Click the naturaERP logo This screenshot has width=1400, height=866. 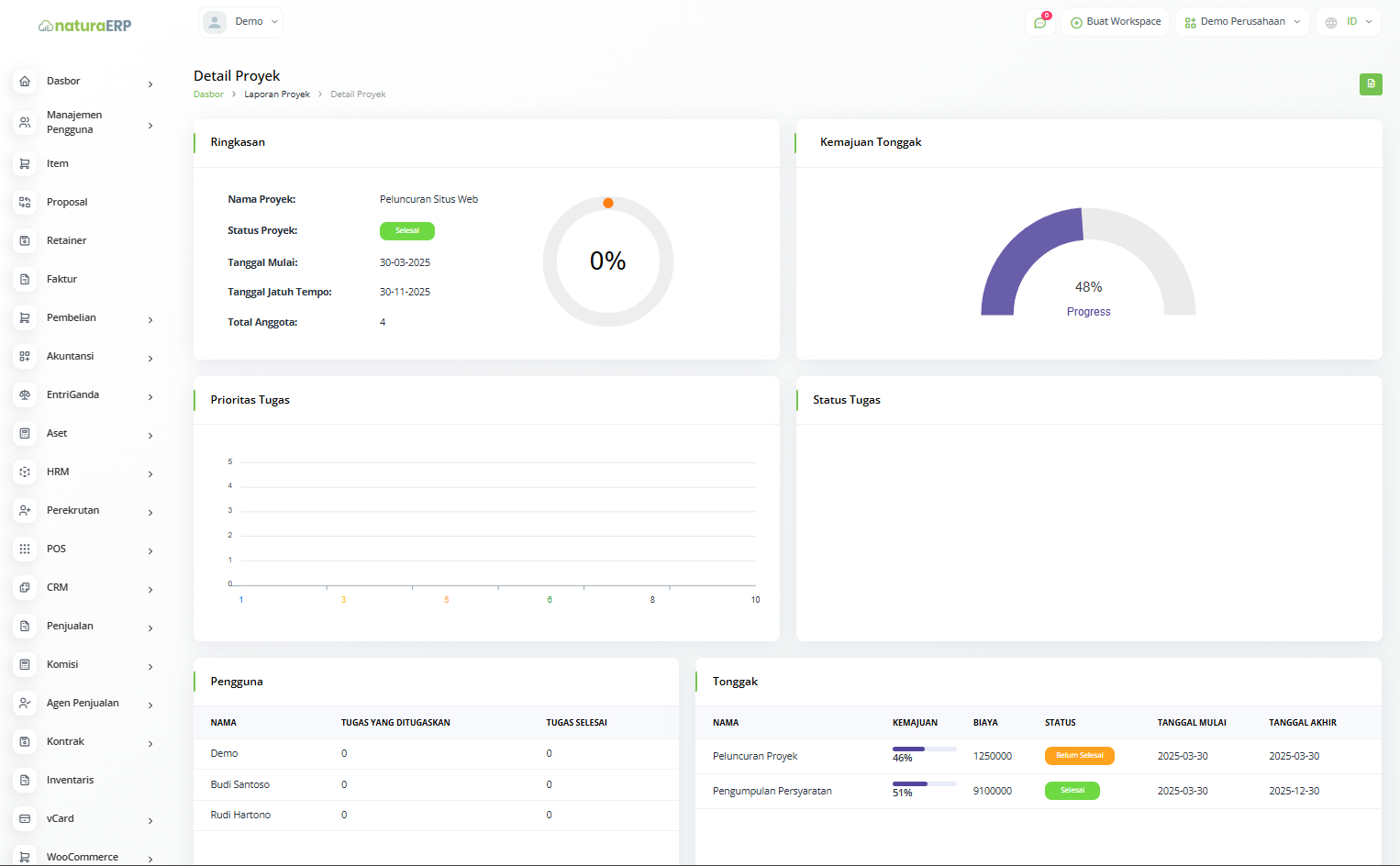pyautogui.click(x=85, y=26)
